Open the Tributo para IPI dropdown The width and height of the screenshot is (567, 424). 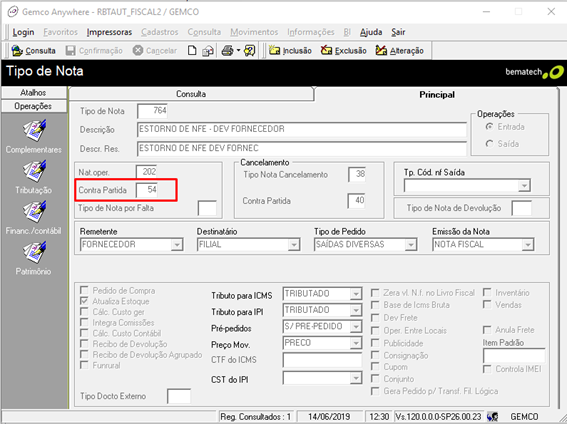(356, 310)
